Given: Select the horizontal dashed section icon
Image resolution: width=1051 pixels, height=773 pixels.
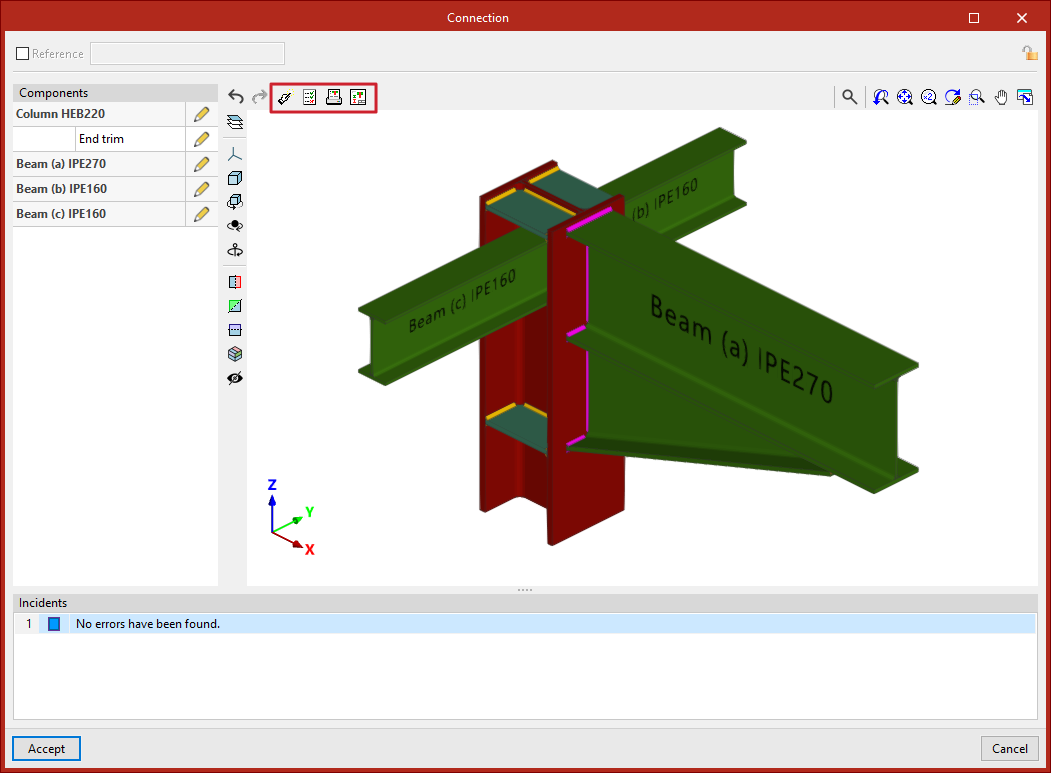Looking at the screenshot, I should [x=235, y=330].
